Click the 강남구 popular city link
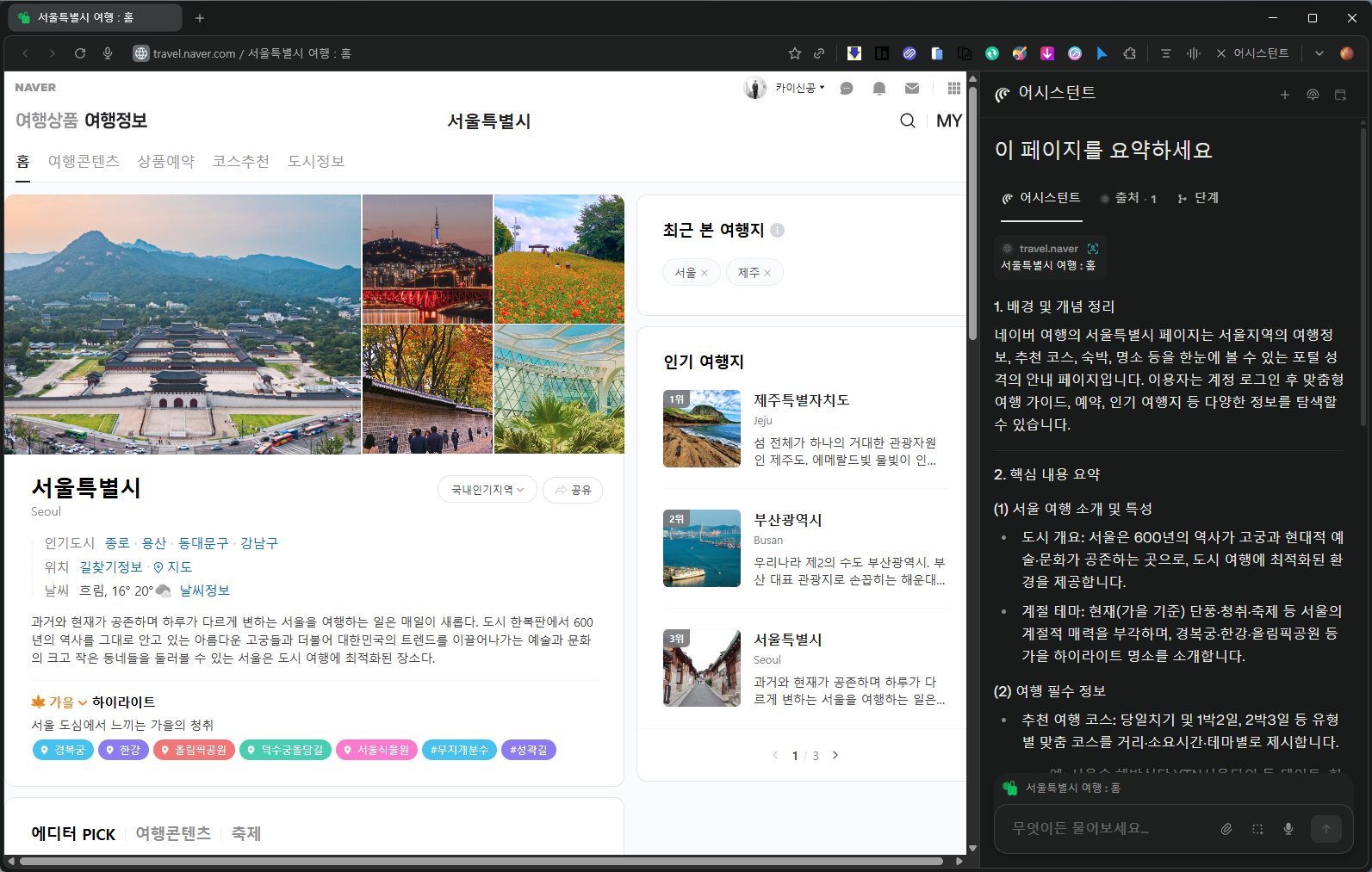1372x872 pixels. (259, 543)
